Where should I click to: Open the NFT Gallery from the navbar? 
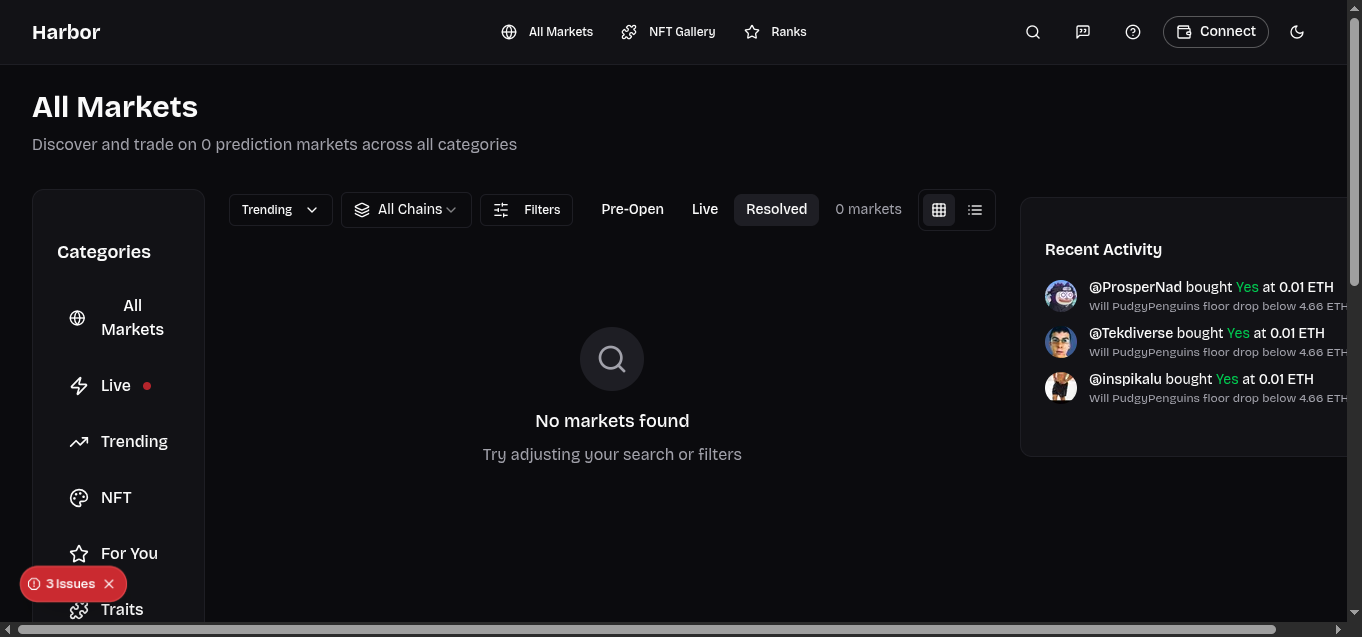tap(667, 31)
